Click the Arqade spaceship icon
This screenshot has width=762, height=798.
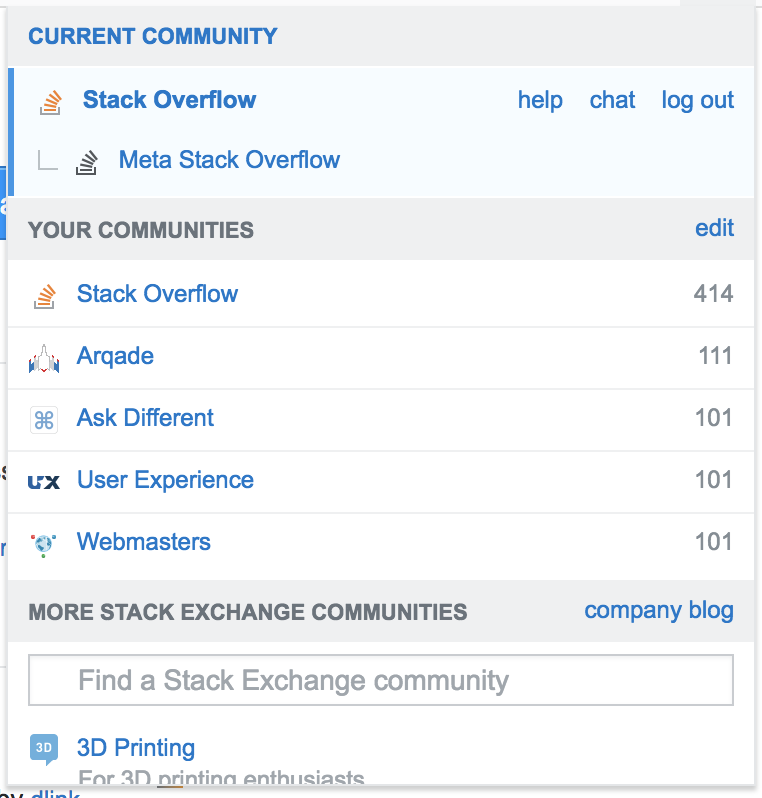pos(44,358)
